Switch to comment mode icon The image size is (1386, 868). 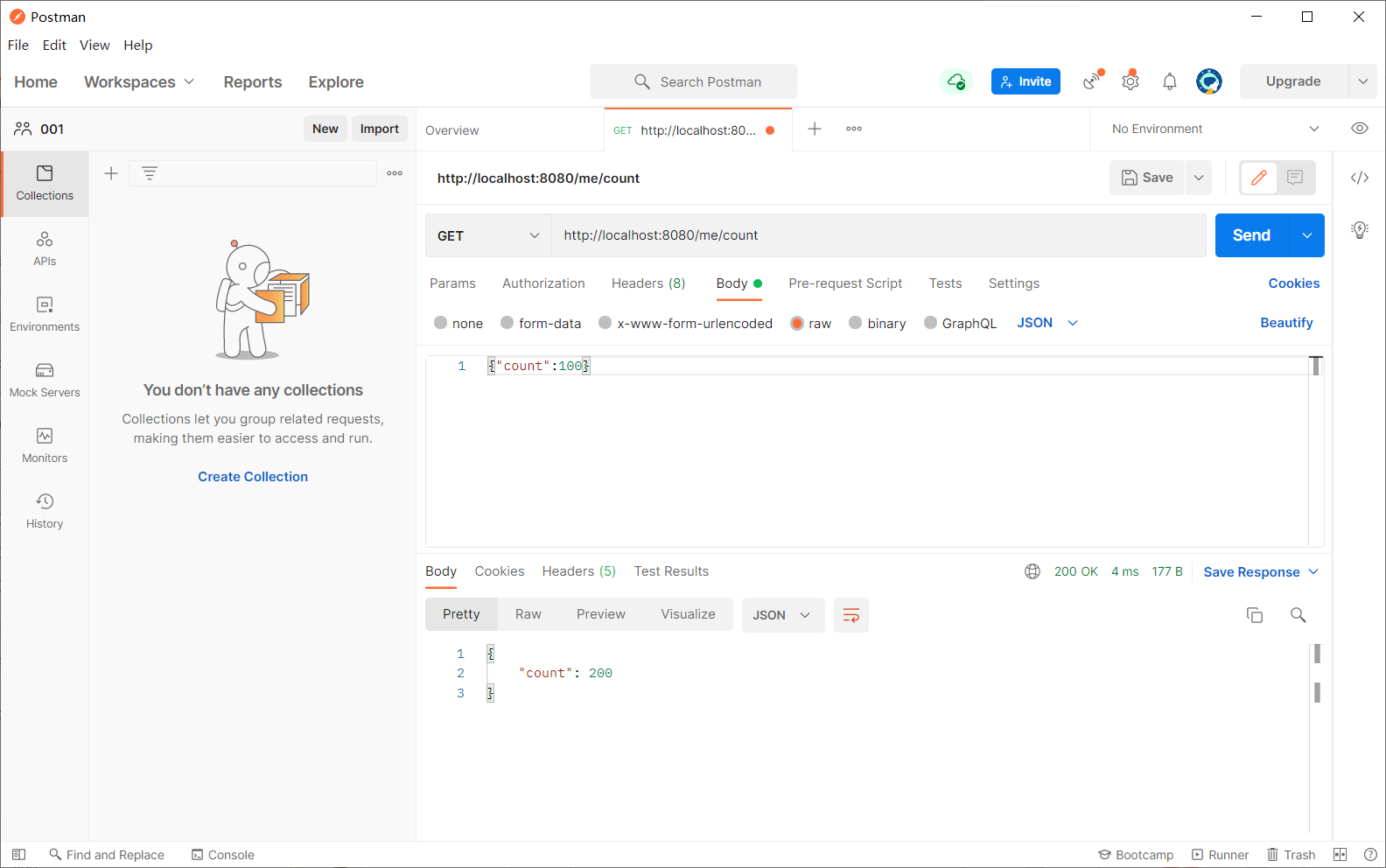click(x=1295, y=178)
